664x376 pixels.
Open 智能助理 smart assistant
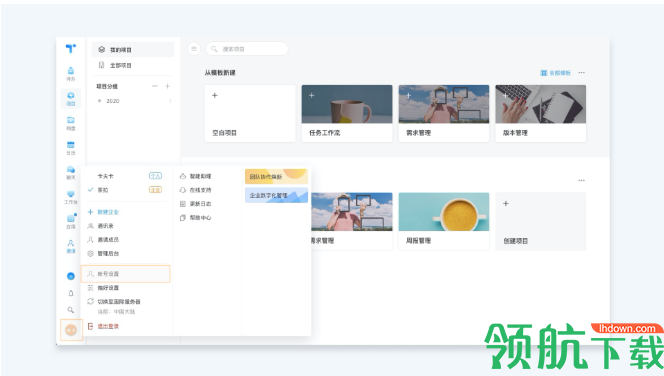point(196,176)
